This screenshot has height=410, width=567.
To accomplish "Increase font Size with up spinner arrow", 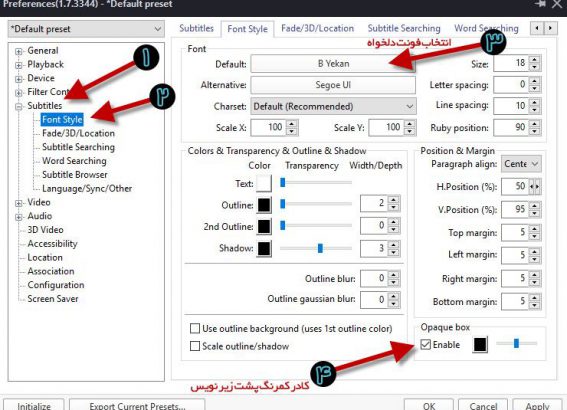I will [534, 60].
